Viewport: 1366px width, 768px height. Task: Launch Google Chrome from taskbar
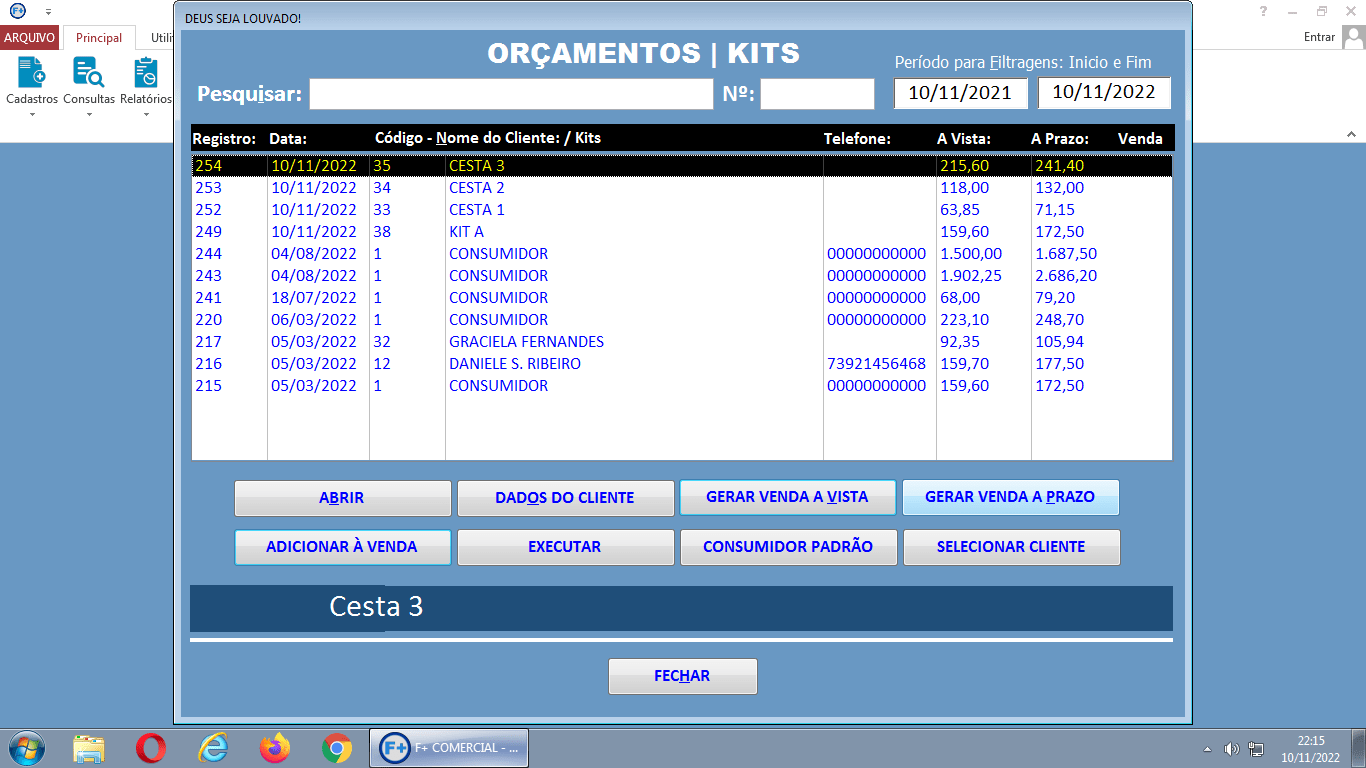[337, 748]
